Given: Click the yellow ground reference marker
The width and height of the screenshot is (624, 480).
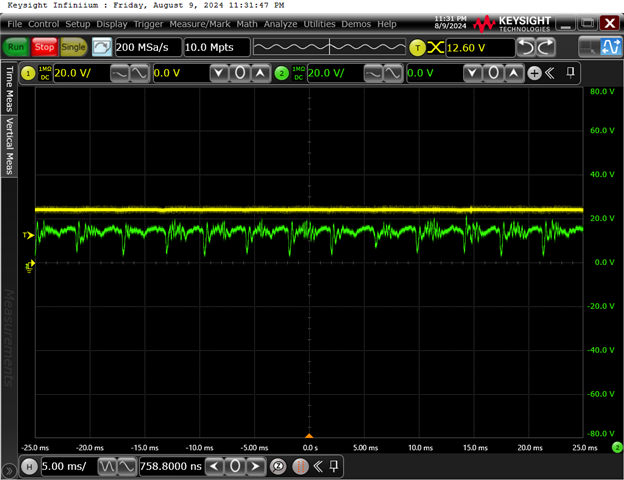Looking at the screenshot, I should pos(30,266).
